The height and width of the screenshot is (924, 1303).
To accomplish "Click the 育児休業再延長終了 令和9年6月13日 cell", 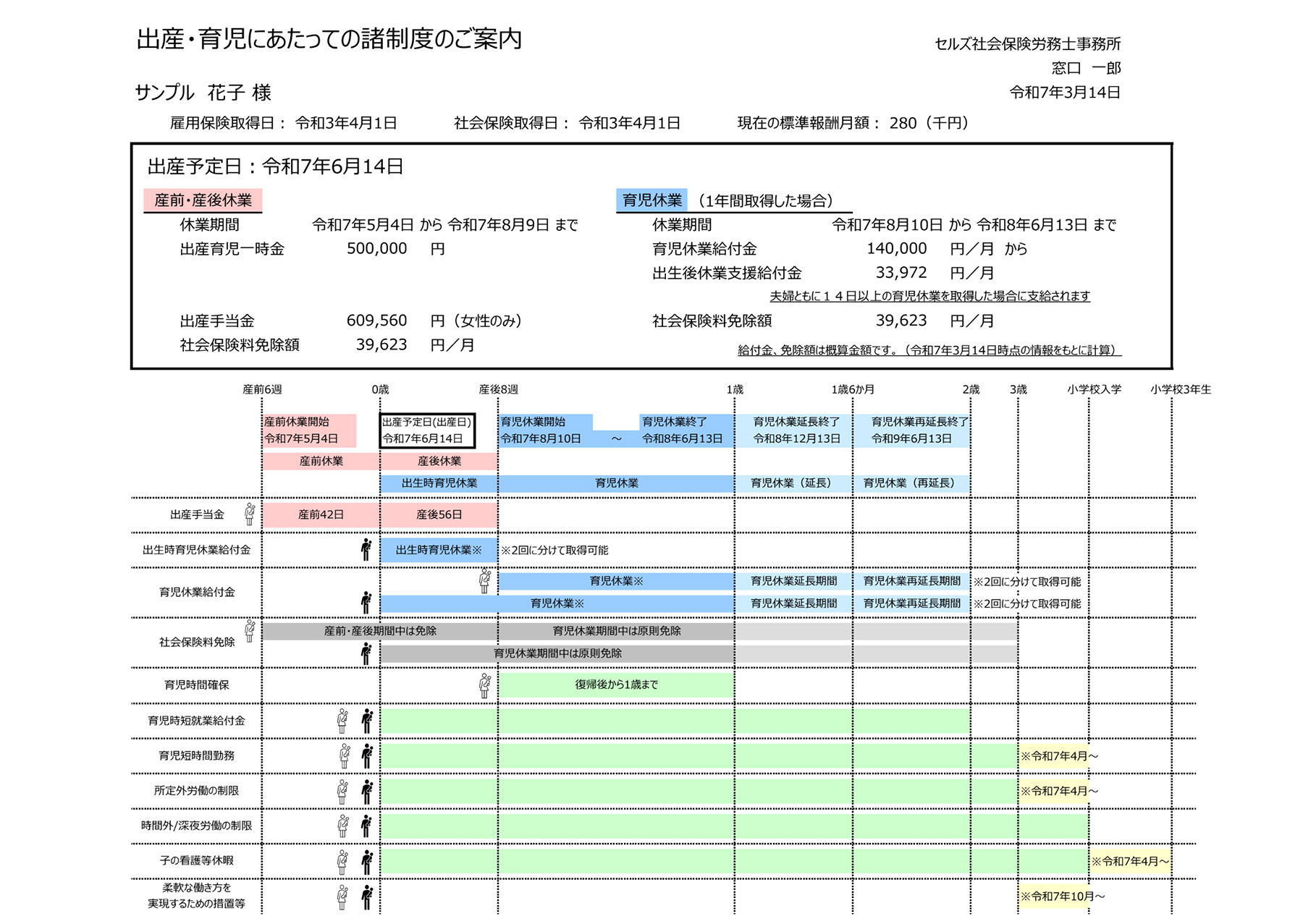I will [x=912, y=431].
